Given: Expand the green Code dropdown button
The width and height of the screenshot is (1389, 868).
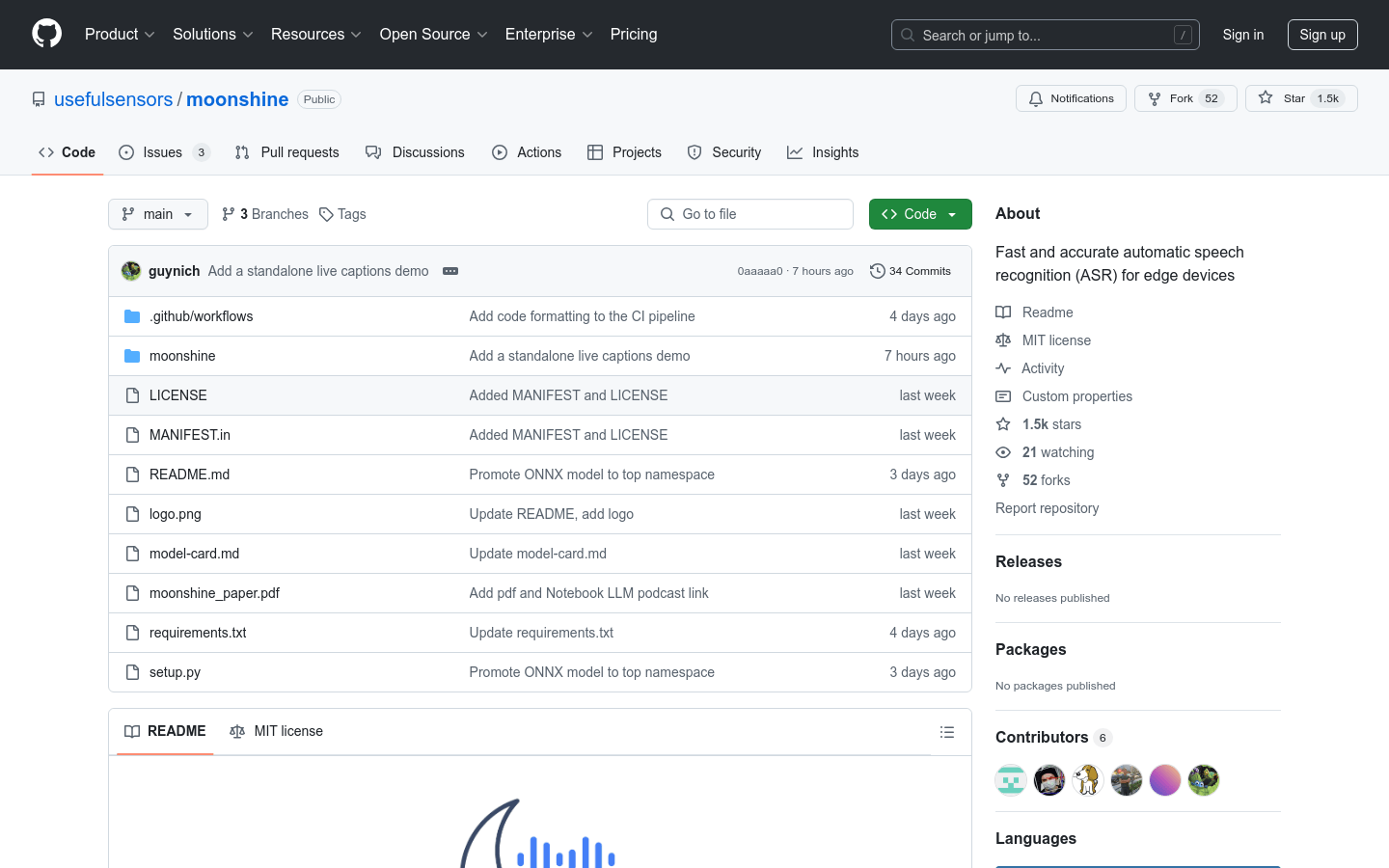Looking at the screenshot, I should 920,214.
